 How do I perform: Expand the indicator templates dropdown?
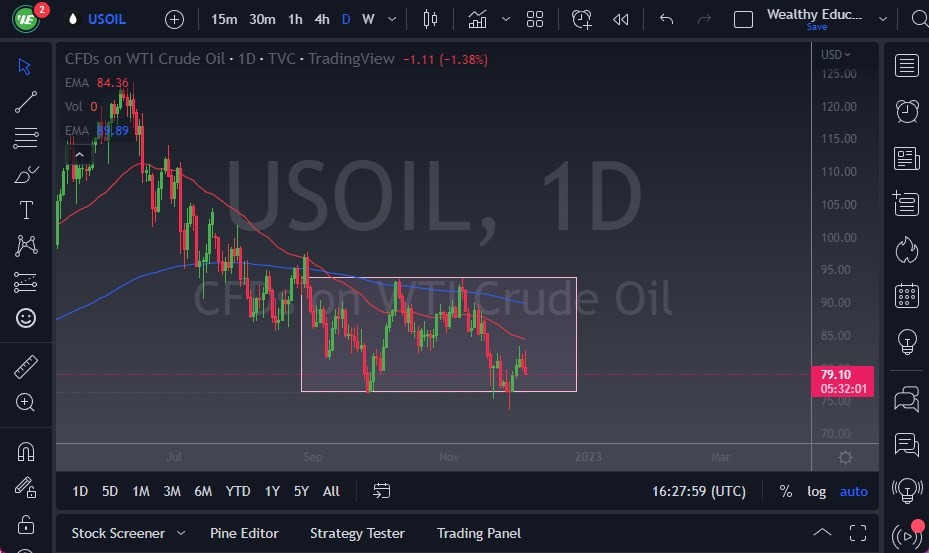click(505, 20)
